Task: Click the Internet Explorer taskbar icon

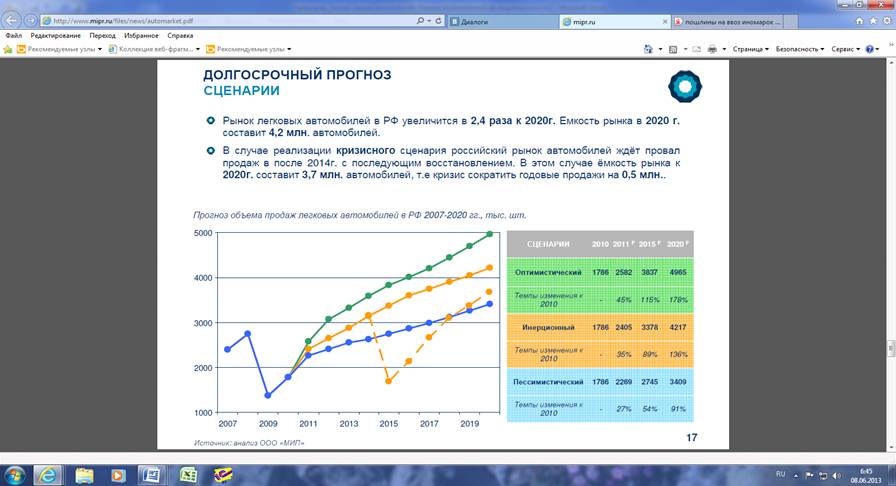Action: [48, 475]
